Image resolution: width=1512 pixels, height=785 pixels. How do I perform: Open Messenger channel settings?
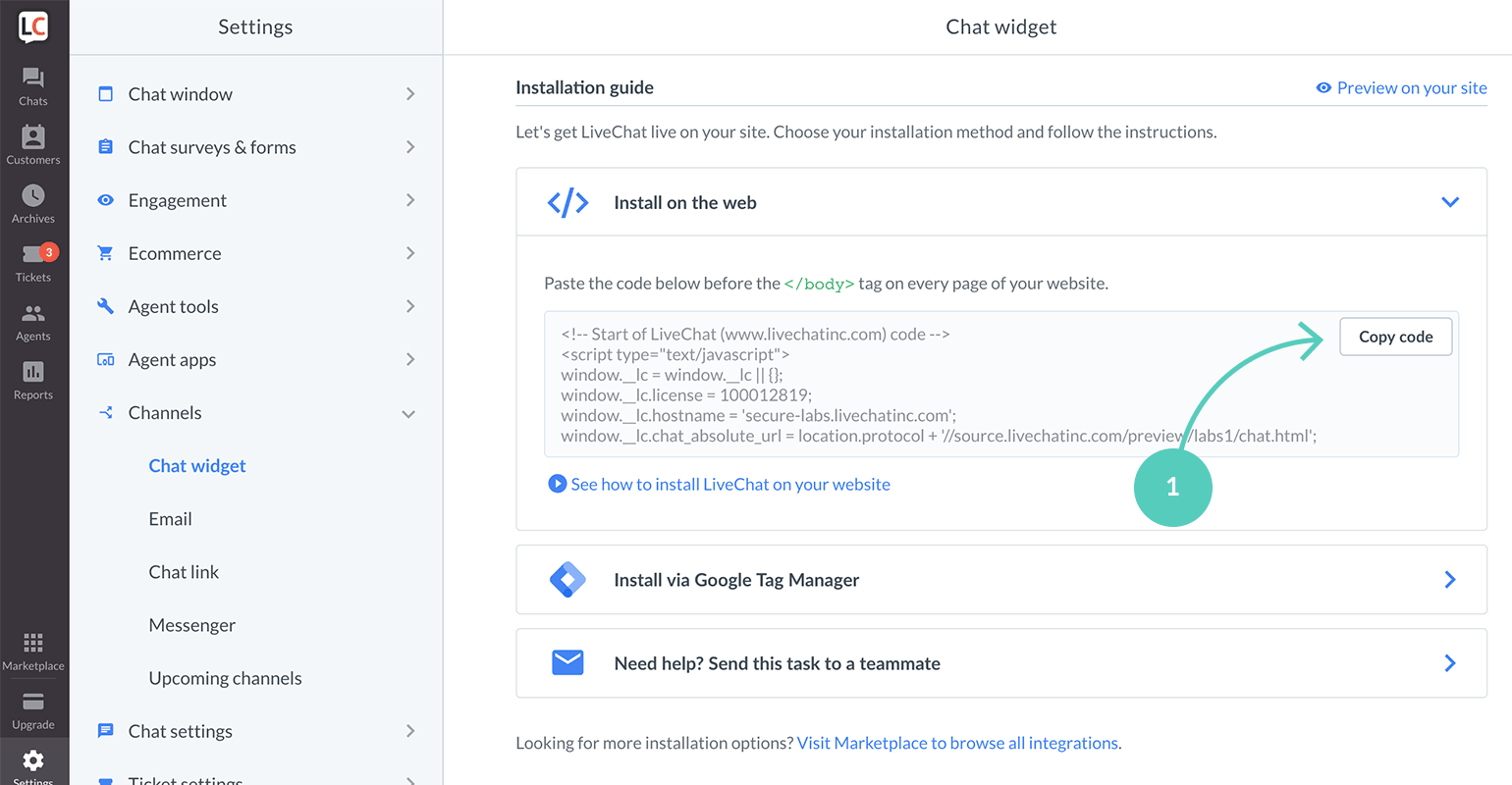pos(191,625)
